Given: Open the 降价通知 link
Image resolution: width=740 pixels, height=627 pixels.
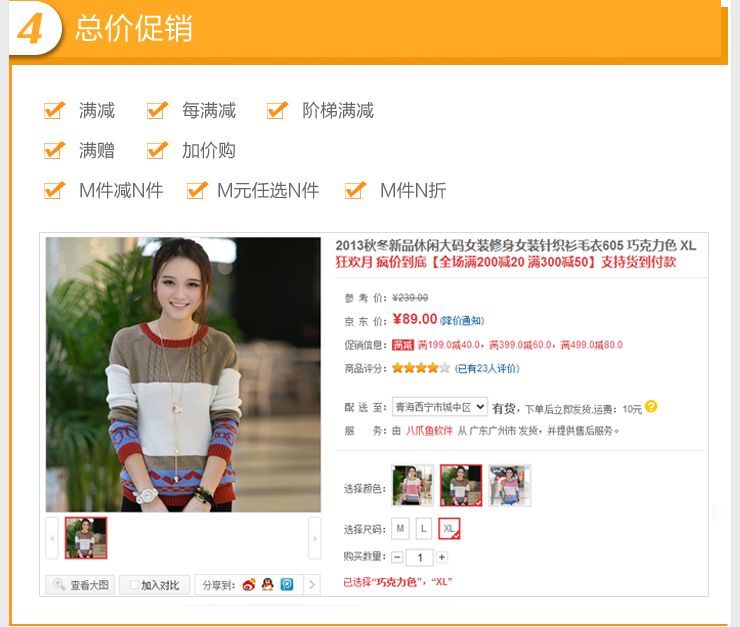Looking at the screenshot, I should 462,321.
